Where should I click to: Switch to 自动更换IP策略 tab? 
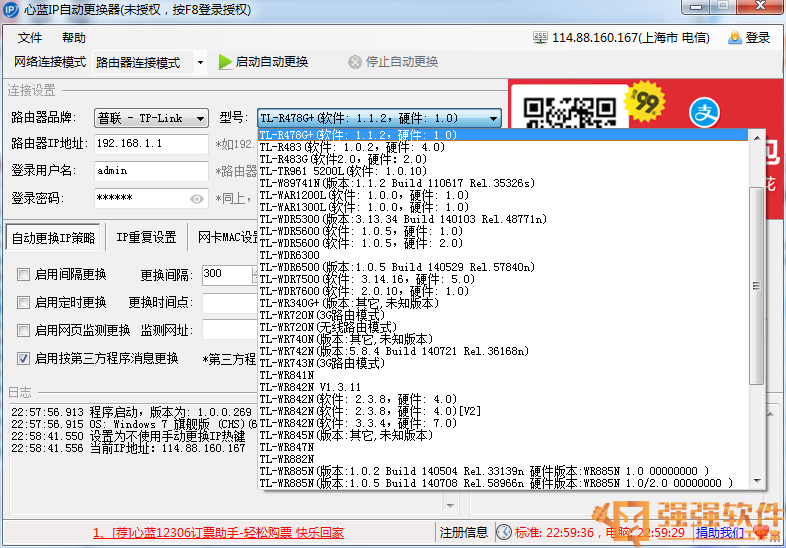[53, 238]
